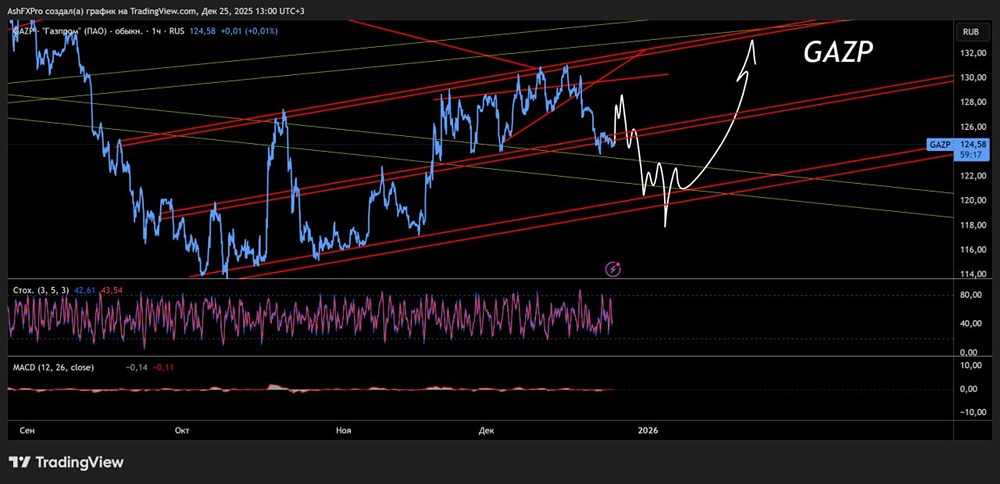
Task: Click the 126,00 price scale label
Action: (x=972, y=127)
